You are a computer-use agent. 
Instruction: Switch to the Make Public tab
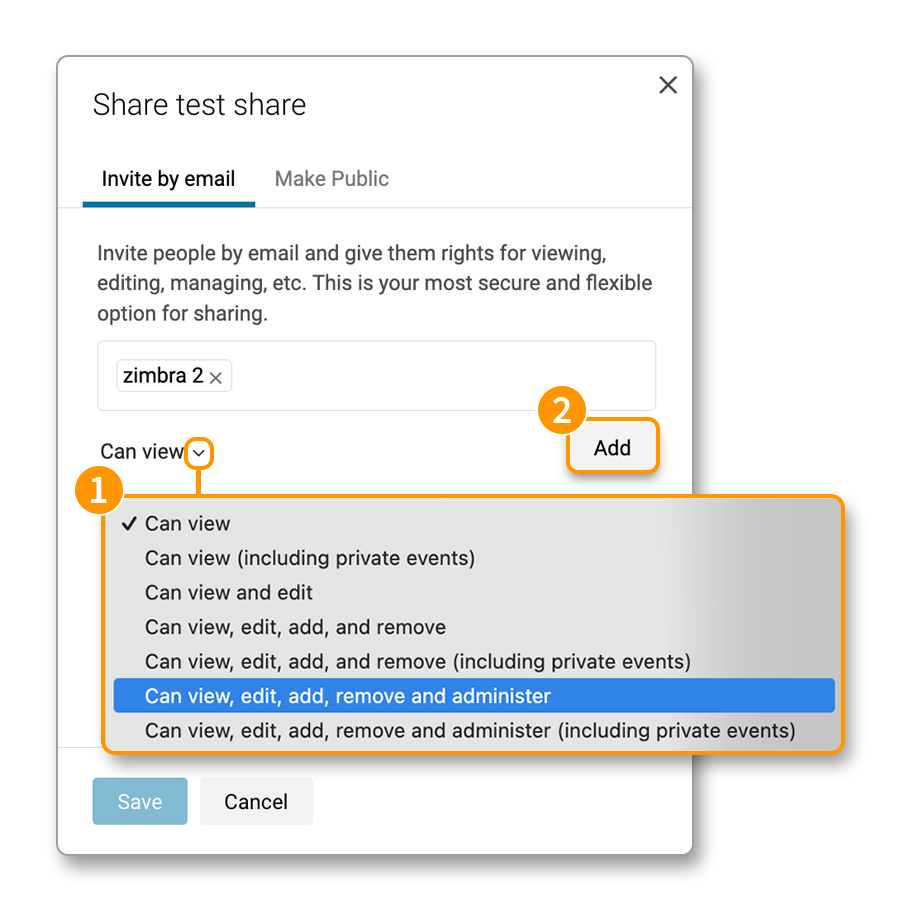tap(331, 179)
